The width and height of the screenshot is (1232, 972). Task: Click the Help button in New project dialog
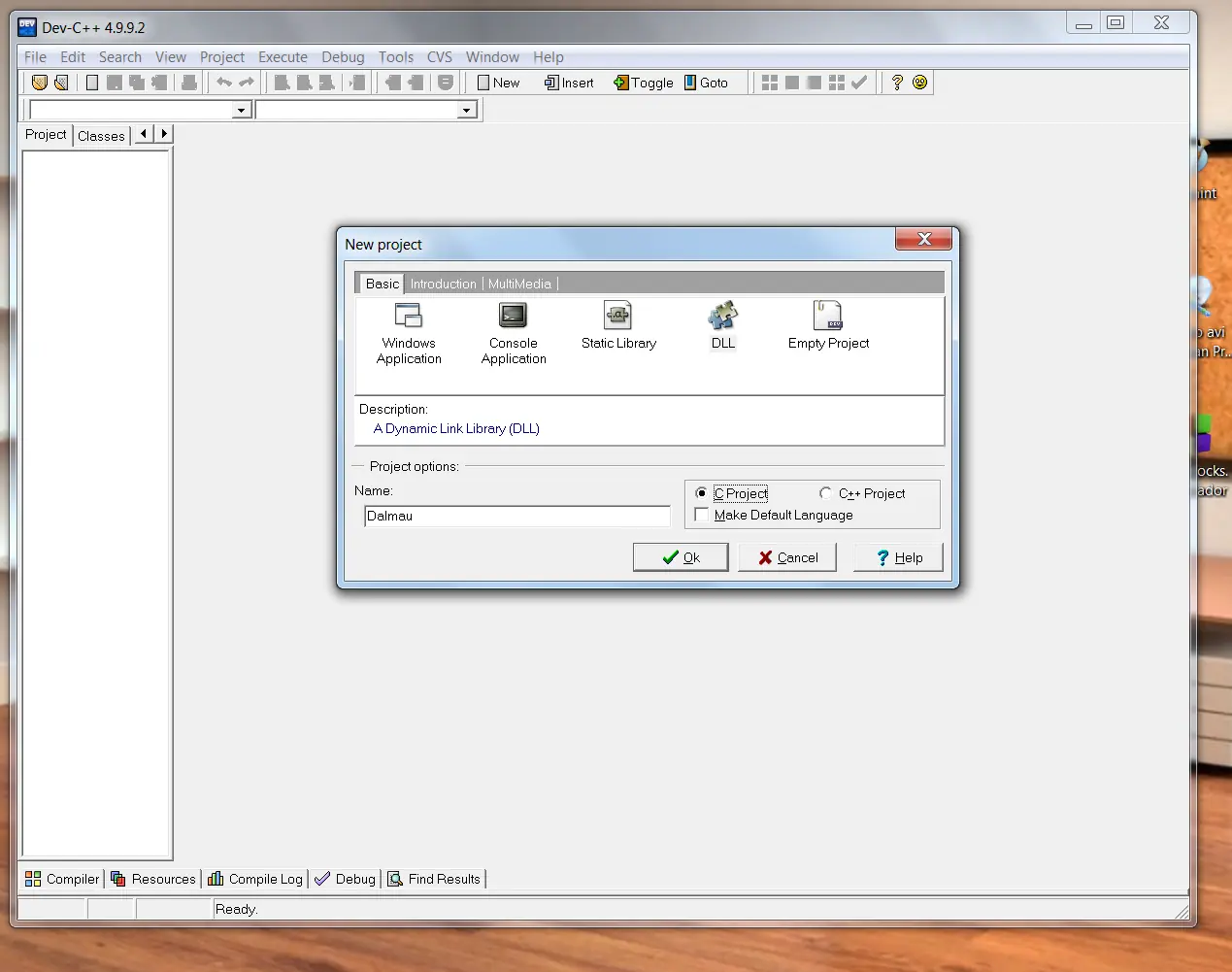[898, 557]
